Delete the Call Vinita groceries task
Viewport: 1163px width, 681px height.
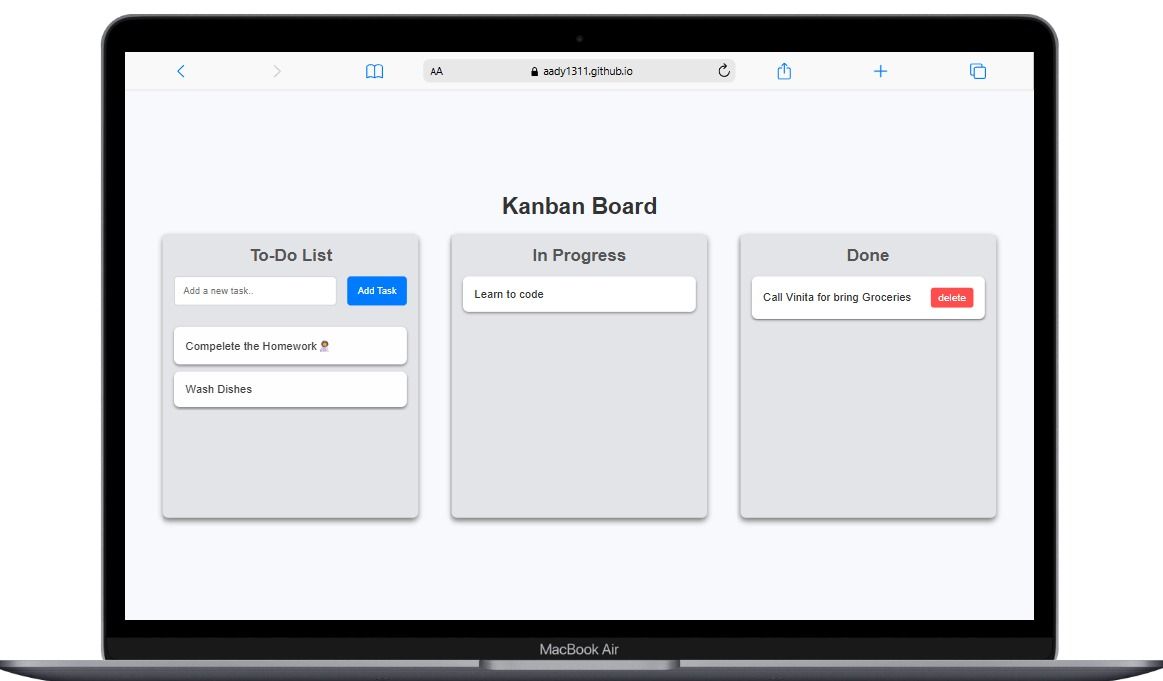951,297
